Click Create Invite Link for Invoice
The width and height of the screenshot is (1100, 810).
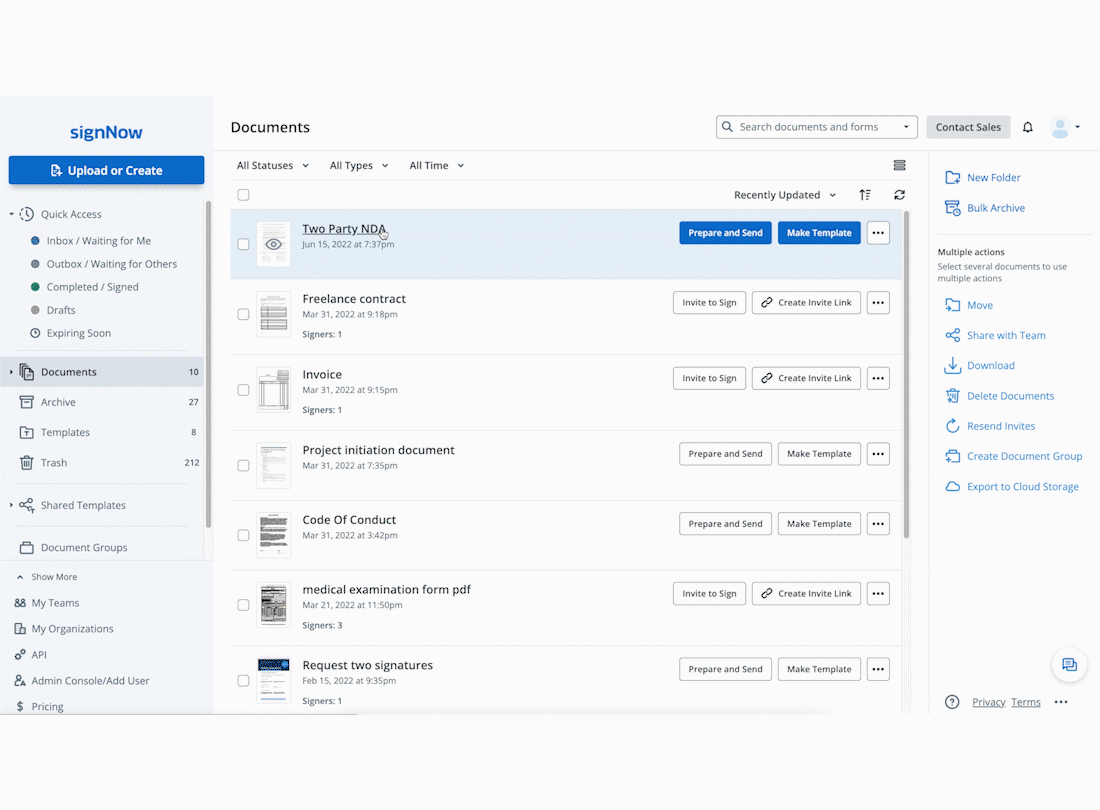(x=806, y=378)
